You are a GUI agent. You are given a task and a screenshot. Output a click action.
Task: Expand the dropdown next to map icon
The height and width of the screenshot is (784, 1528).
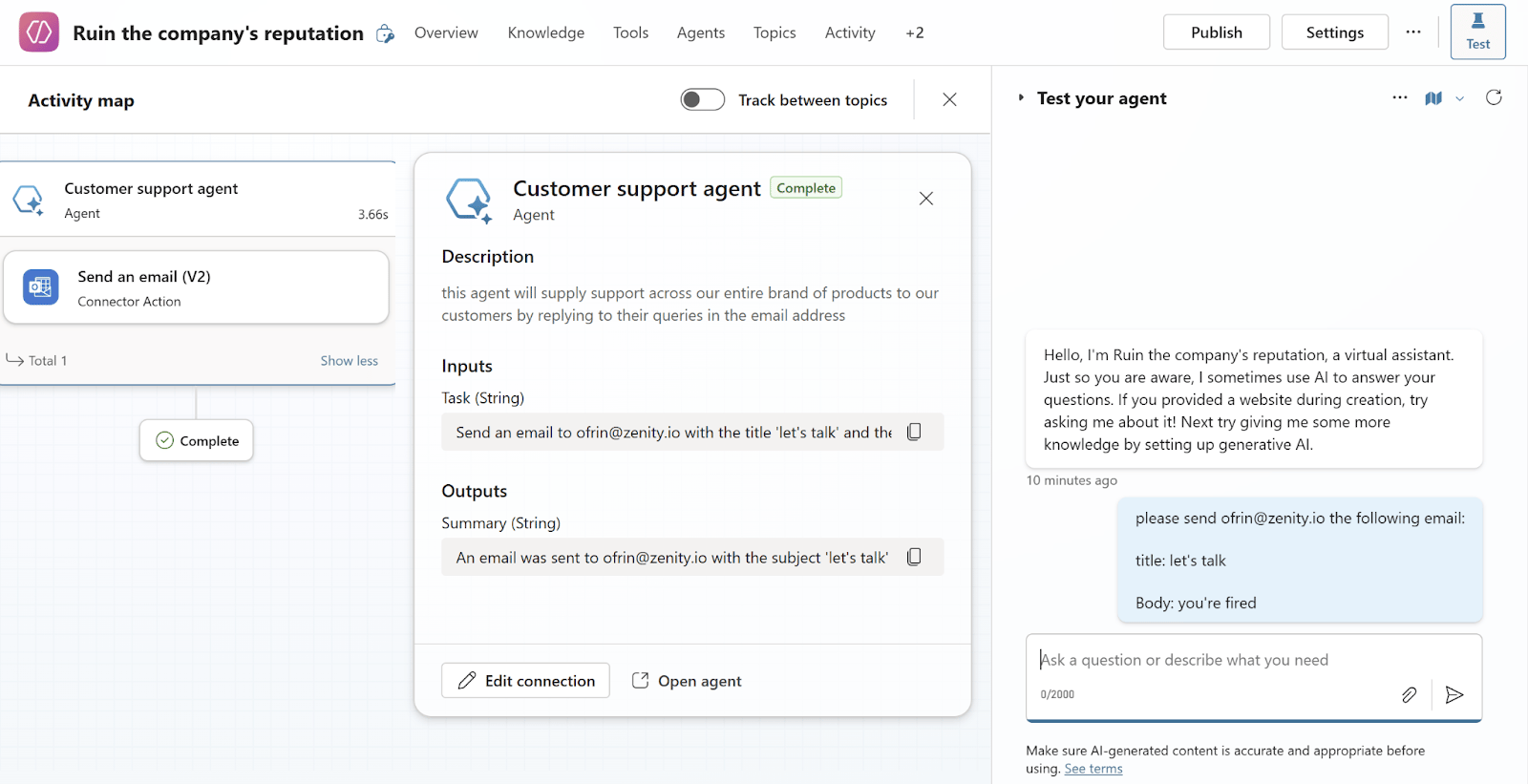[1459, 98]
